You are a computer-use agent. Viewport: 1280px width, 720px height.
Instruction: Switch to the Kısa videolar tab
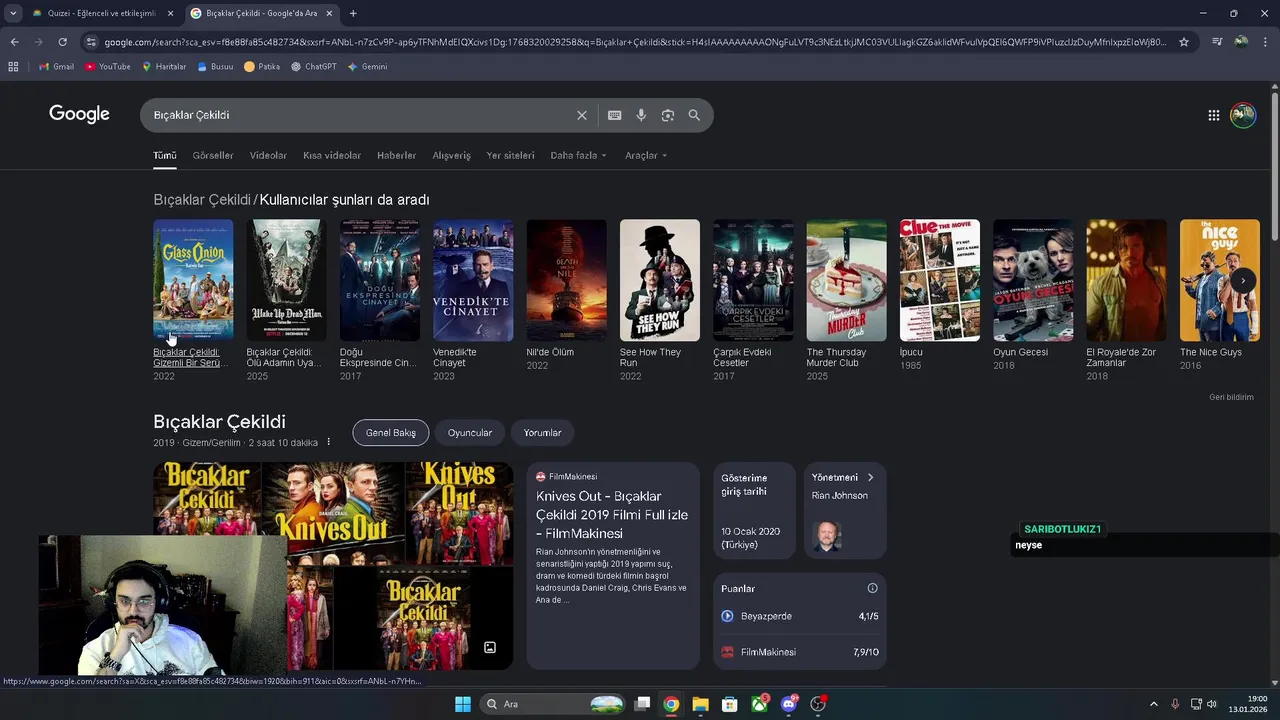(332, 155)
